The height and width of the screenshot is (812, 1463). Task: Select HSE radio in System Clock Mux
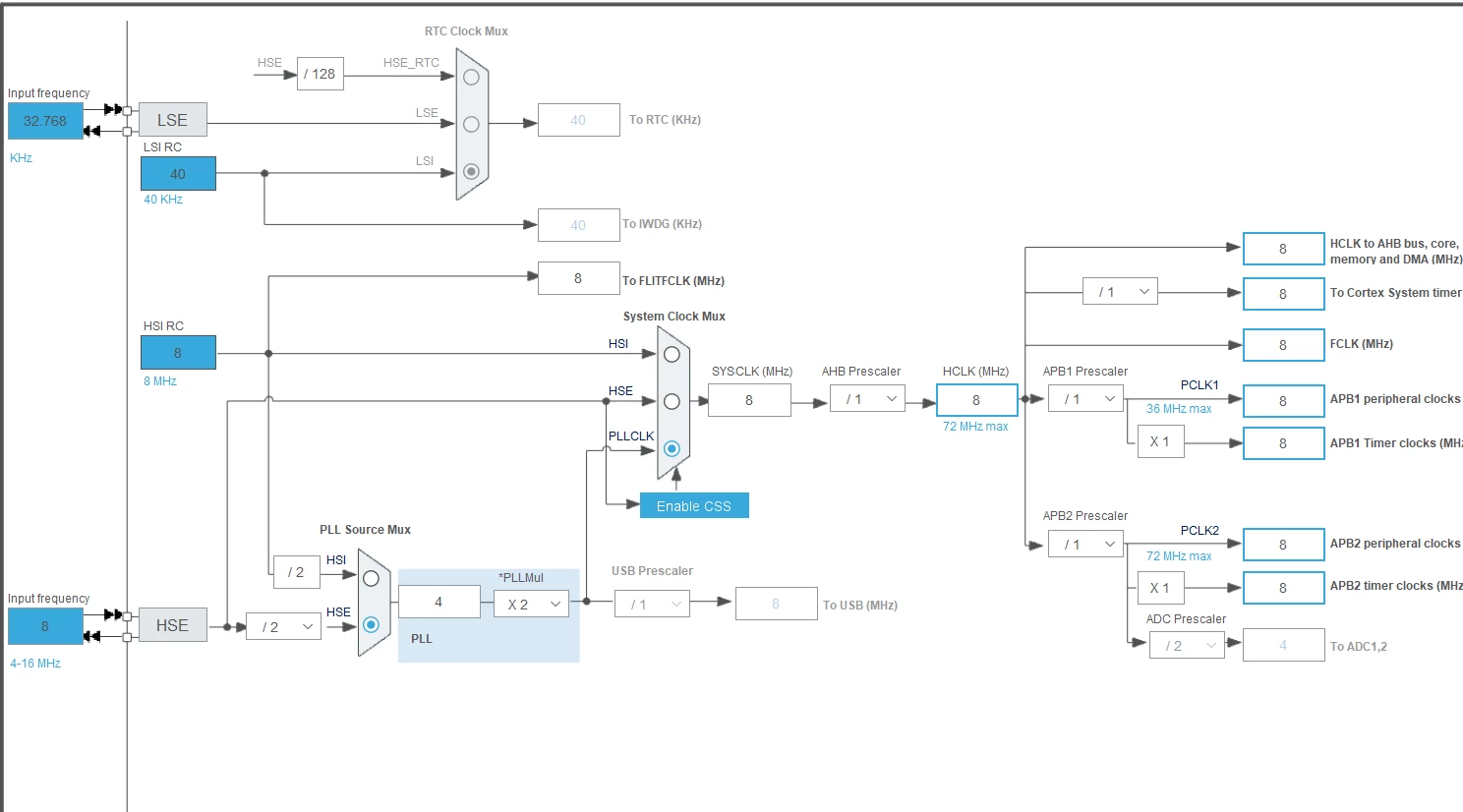point(672,401)
